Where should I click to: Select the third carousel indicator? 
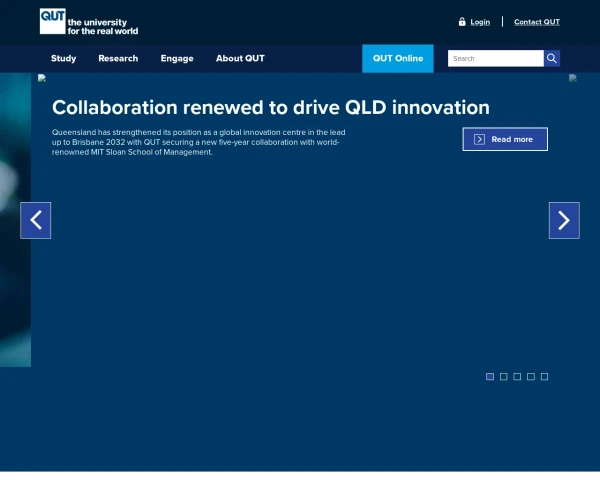517,377
